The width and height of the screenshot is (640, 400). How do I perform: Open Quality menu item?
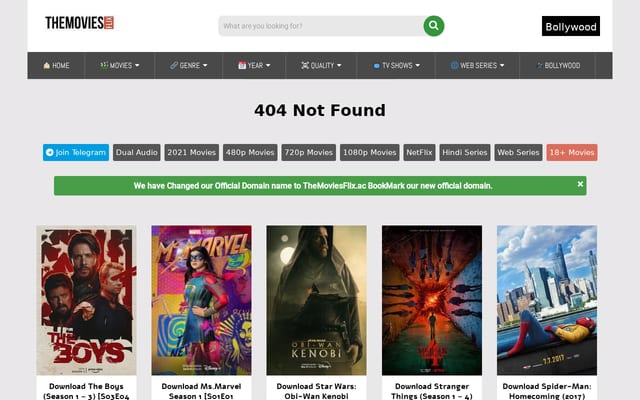(322, 65)
